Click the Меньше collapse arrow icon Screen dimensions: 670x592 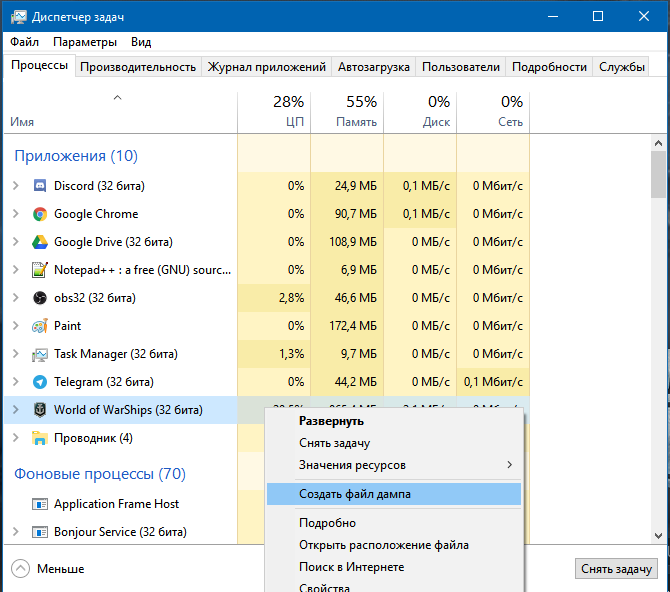pos(20,568)
